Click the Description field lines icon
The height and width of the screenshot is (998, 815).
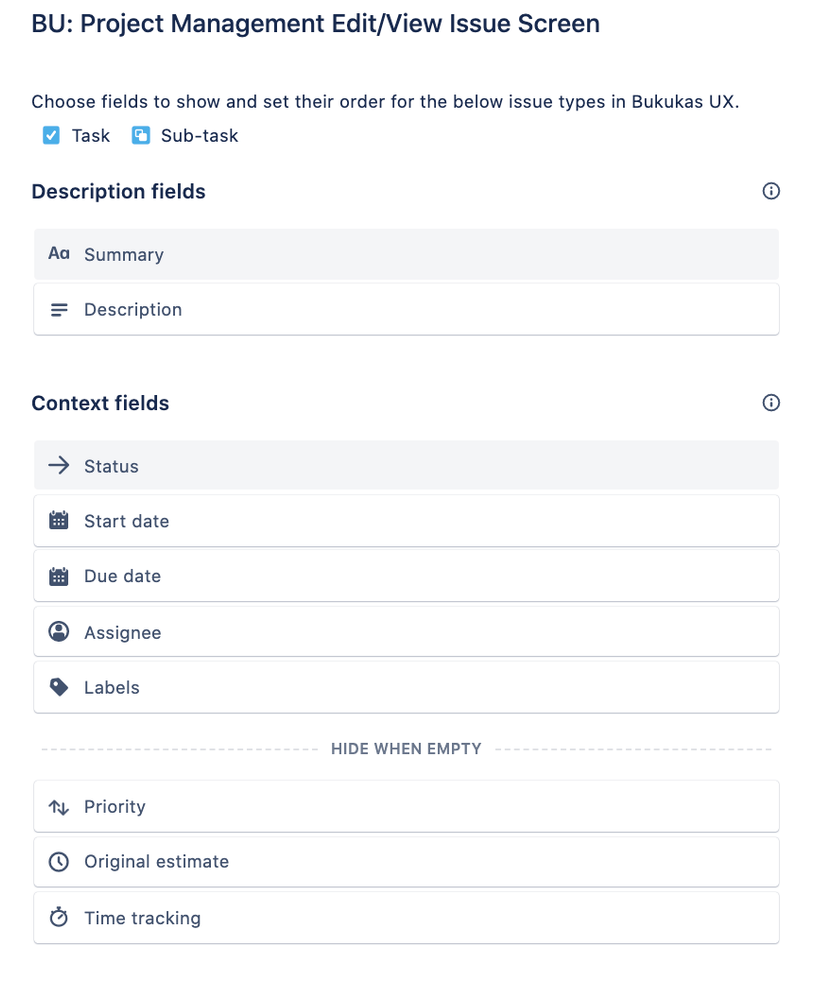[59, 310]
